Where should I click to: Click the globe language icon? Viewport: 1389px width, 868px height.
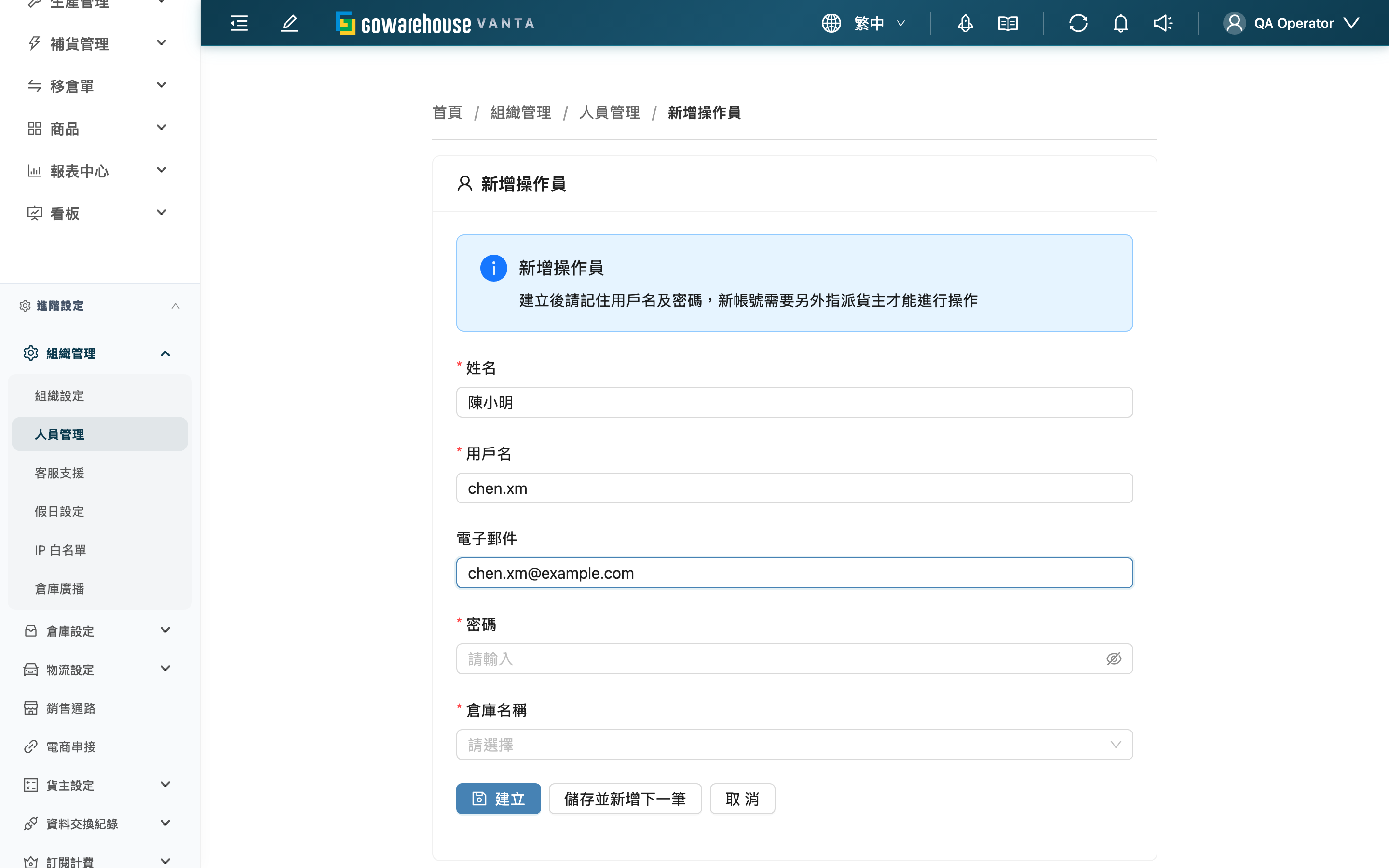pos(831,23)
